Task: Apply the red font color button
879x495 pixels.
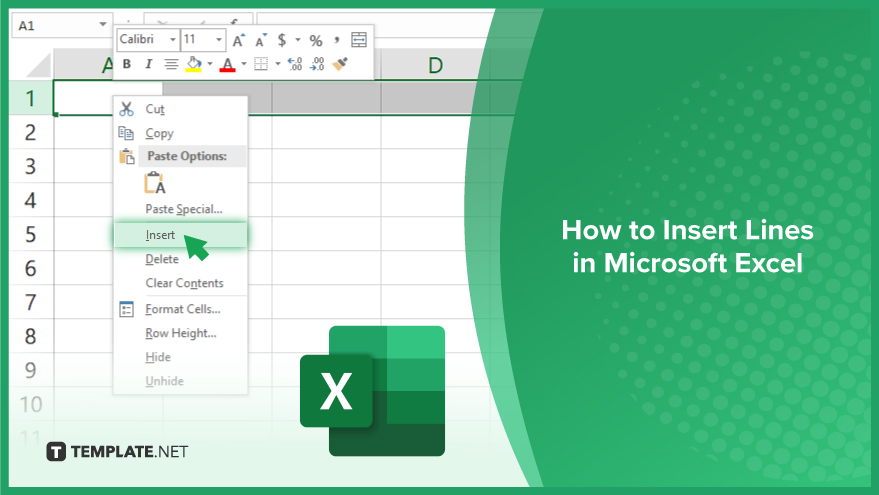Action: coord(228,64)
